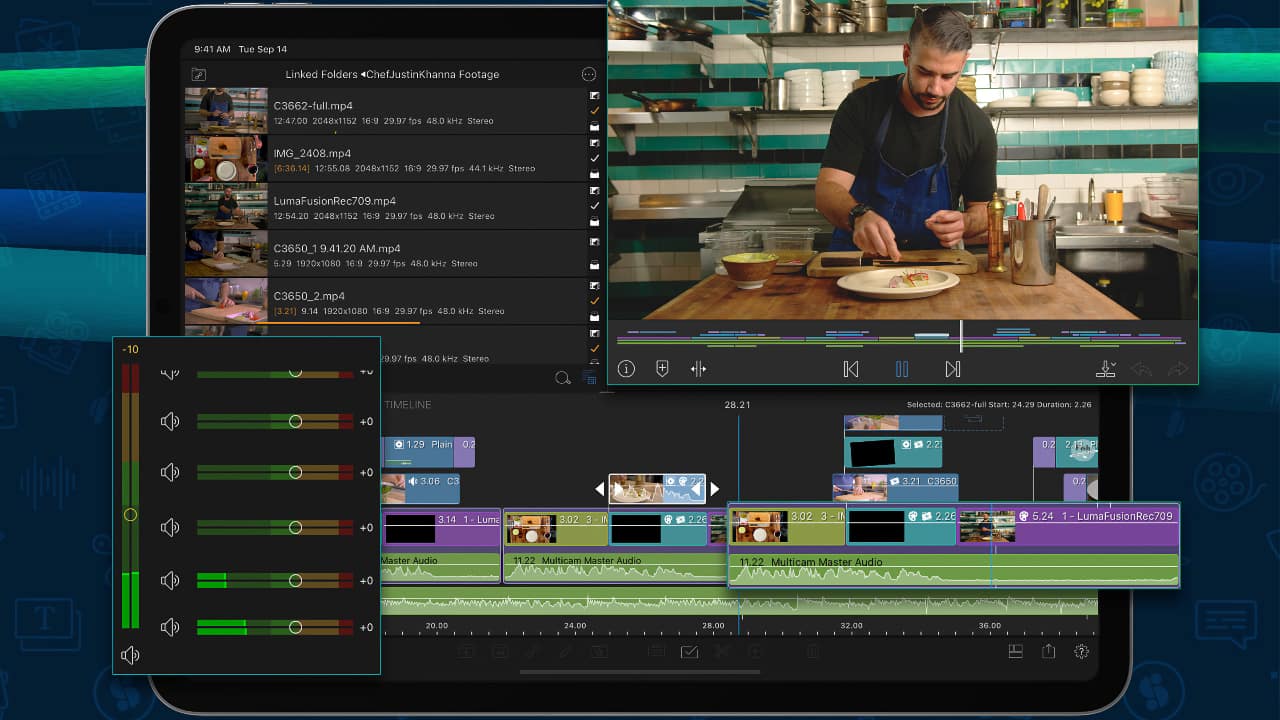Mute the bottom track in the audio mixer

pyautogui.click(x=170, y=627)
